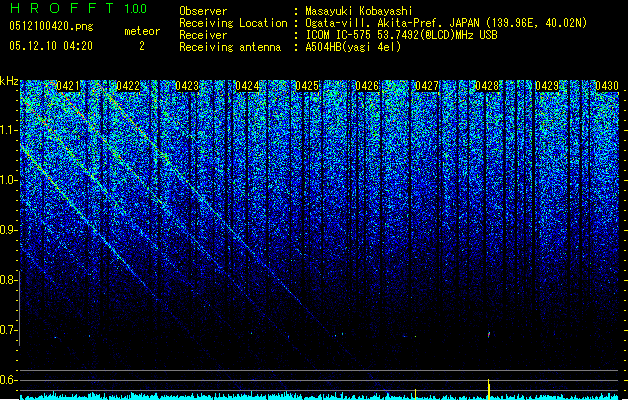Click the 1.0 frequency axis label

pos(8,181)
